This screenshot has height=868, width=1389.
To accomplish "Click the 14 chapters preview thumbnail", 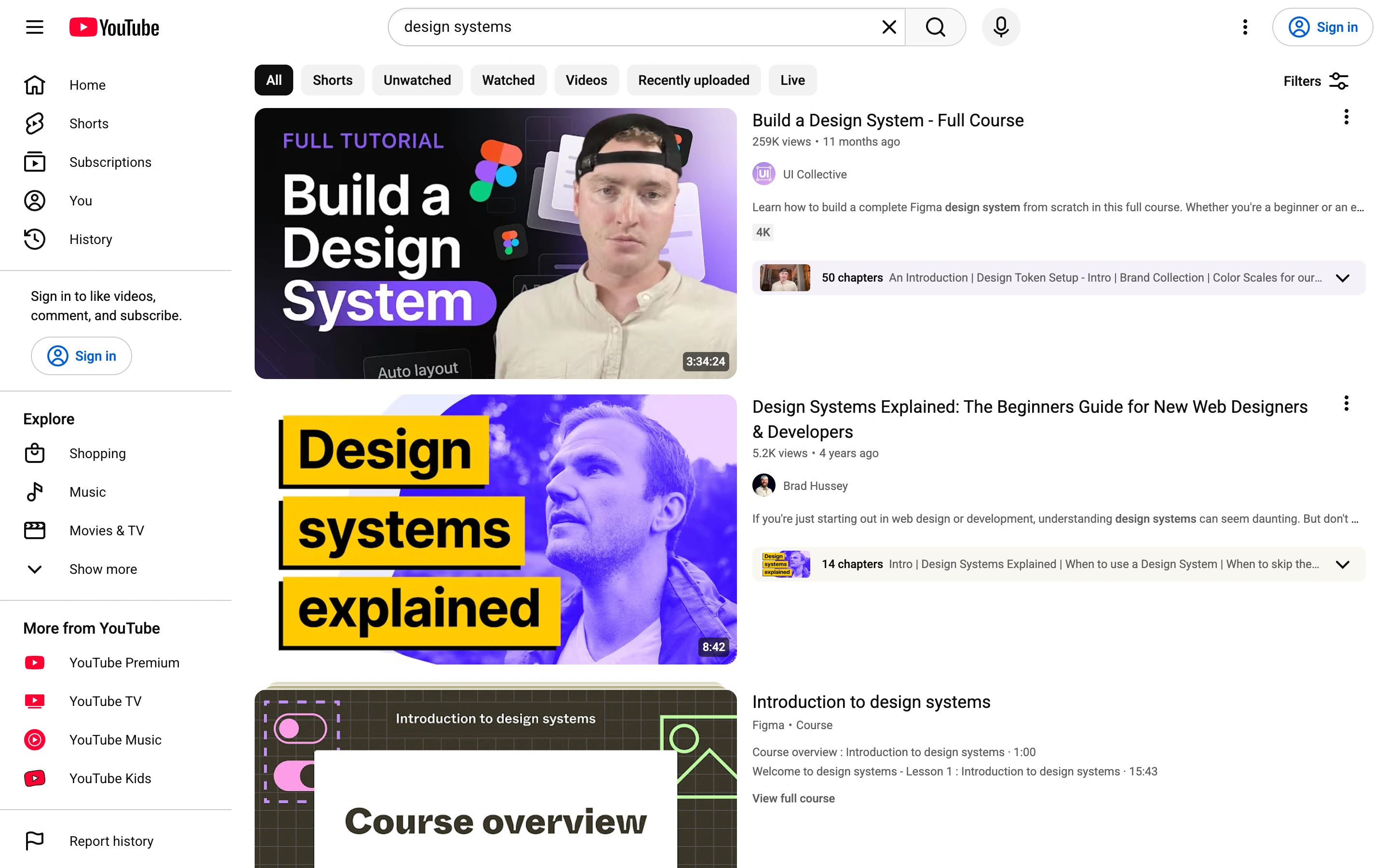I will coord(785,564).
